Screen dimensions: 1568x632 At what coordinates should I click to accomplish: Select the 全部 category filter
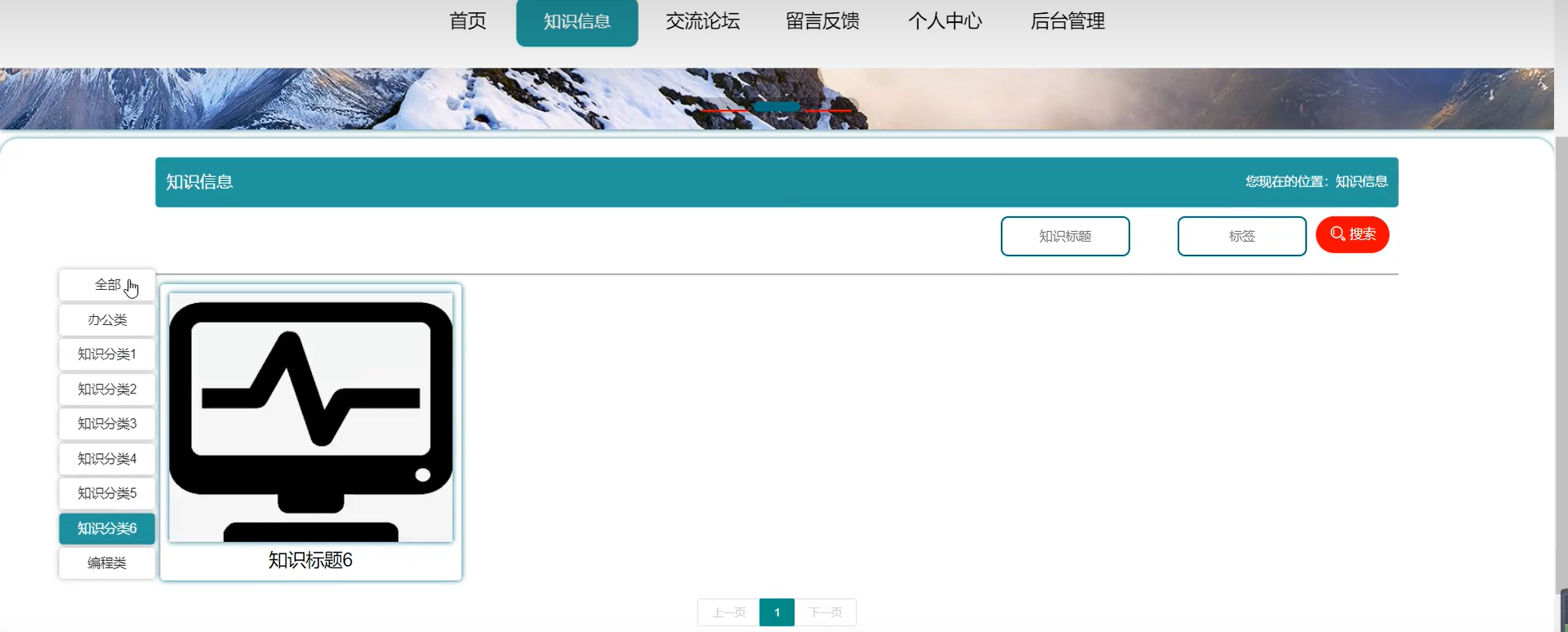(107, 285)
